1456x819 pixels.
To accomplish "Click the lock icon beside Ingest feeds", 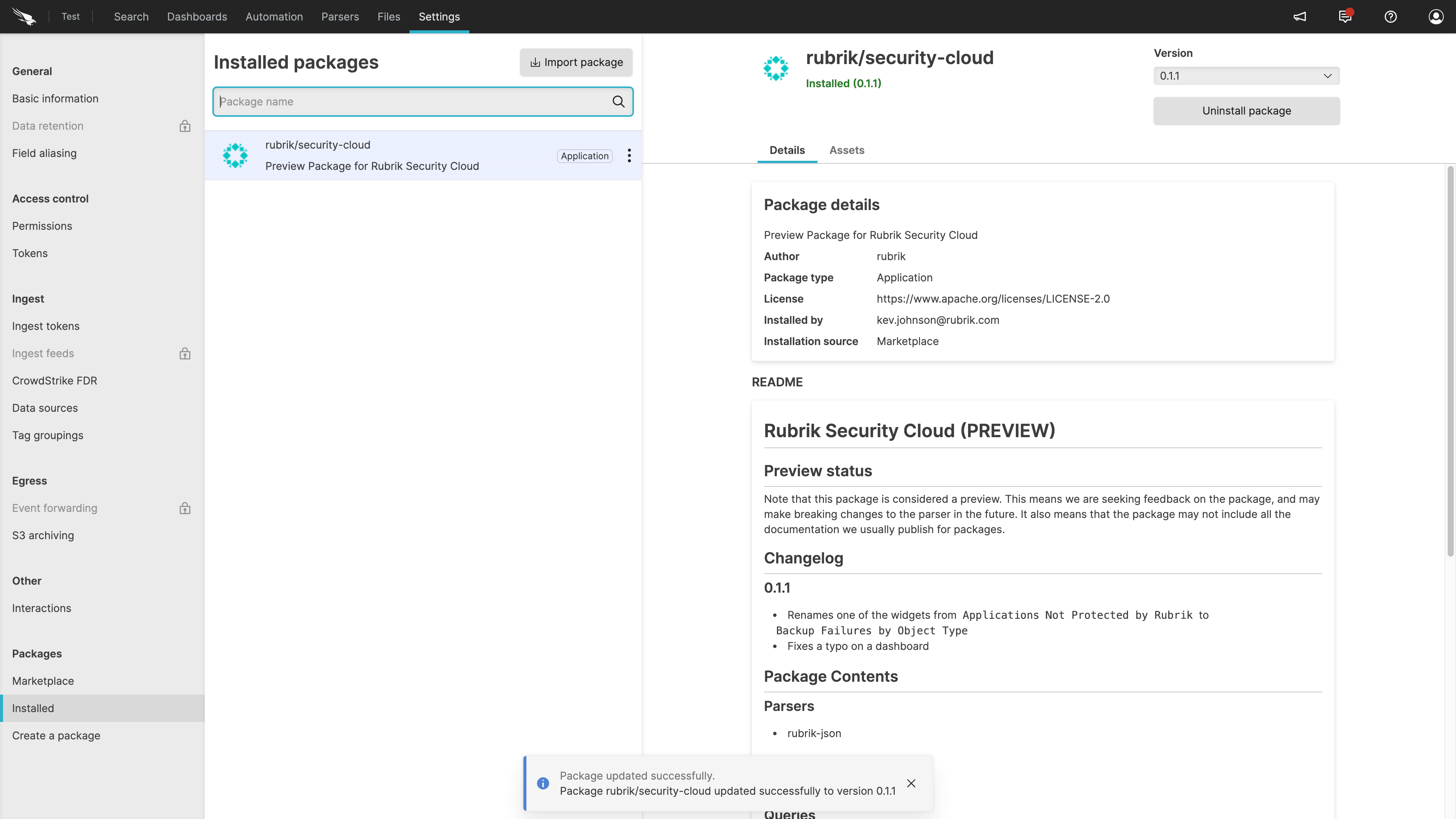I will coord(185,354).
